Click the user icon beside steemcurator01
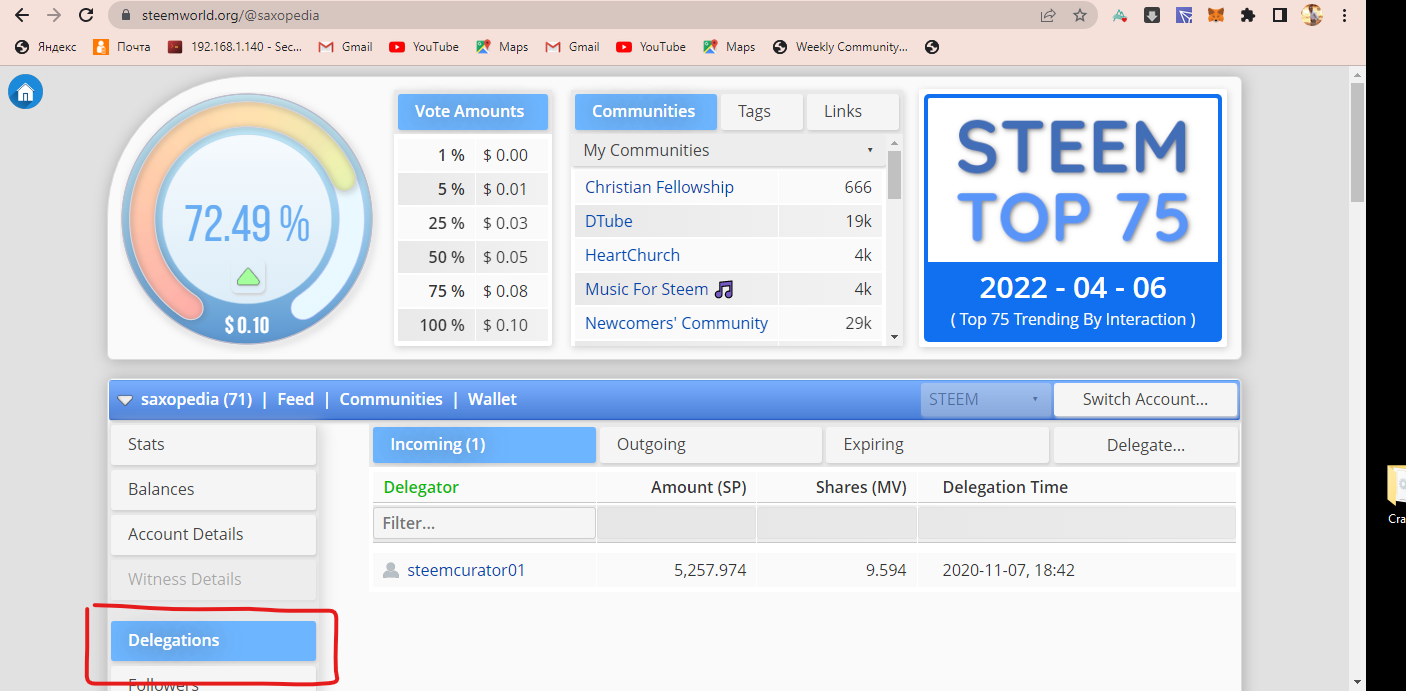This screenshot has width=1406, height=691. tap(391, 570)
